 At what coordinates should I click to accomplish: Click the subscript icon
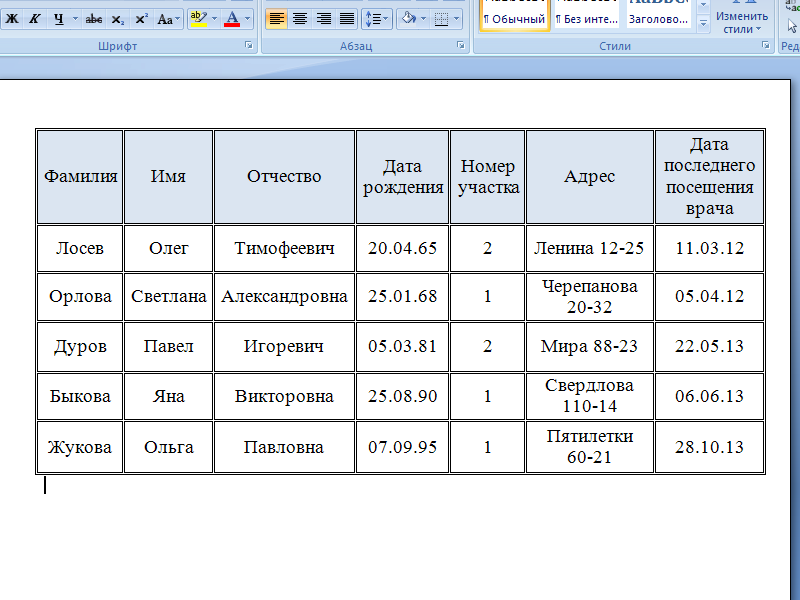[118, 19]
